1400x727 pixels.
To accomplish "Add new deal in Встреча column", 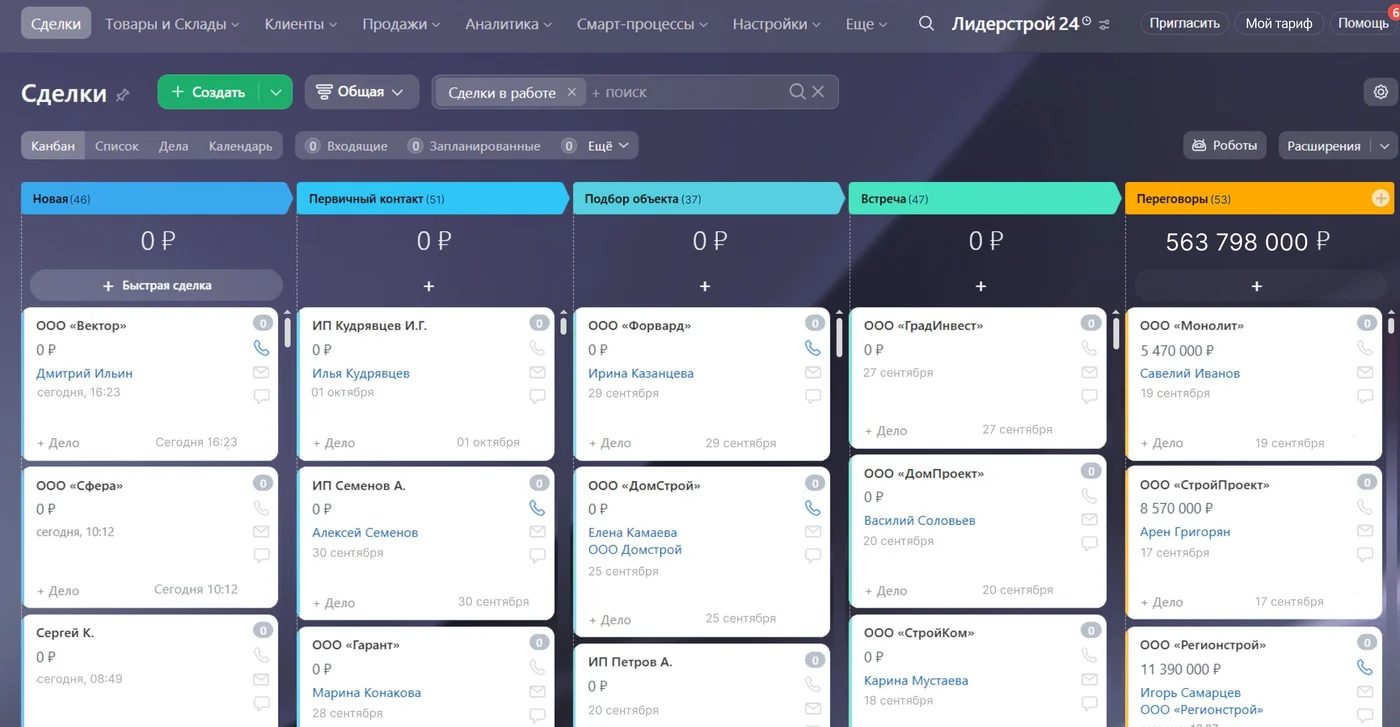I will (981, 286).
